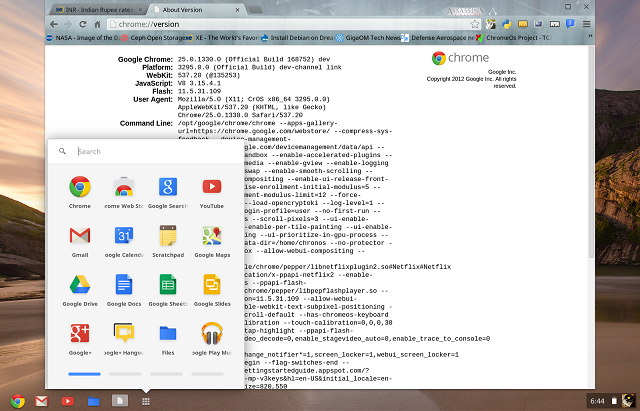
Task: Switch to INR Indian Rupee rates tab
Action: click(x=94, y=8)
